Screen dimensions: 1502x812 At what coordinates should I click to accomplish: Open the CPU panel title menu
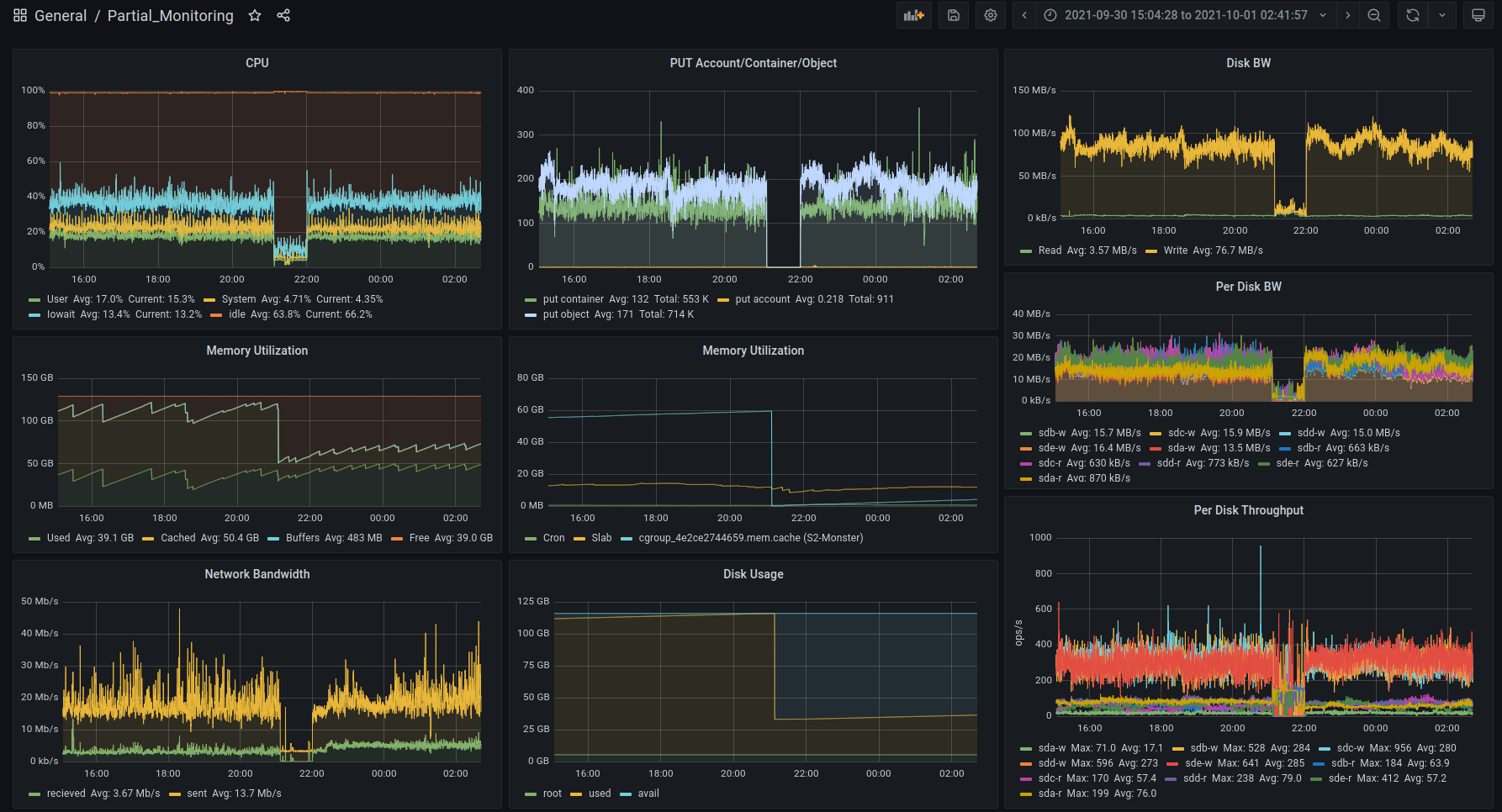pos(257,63)
